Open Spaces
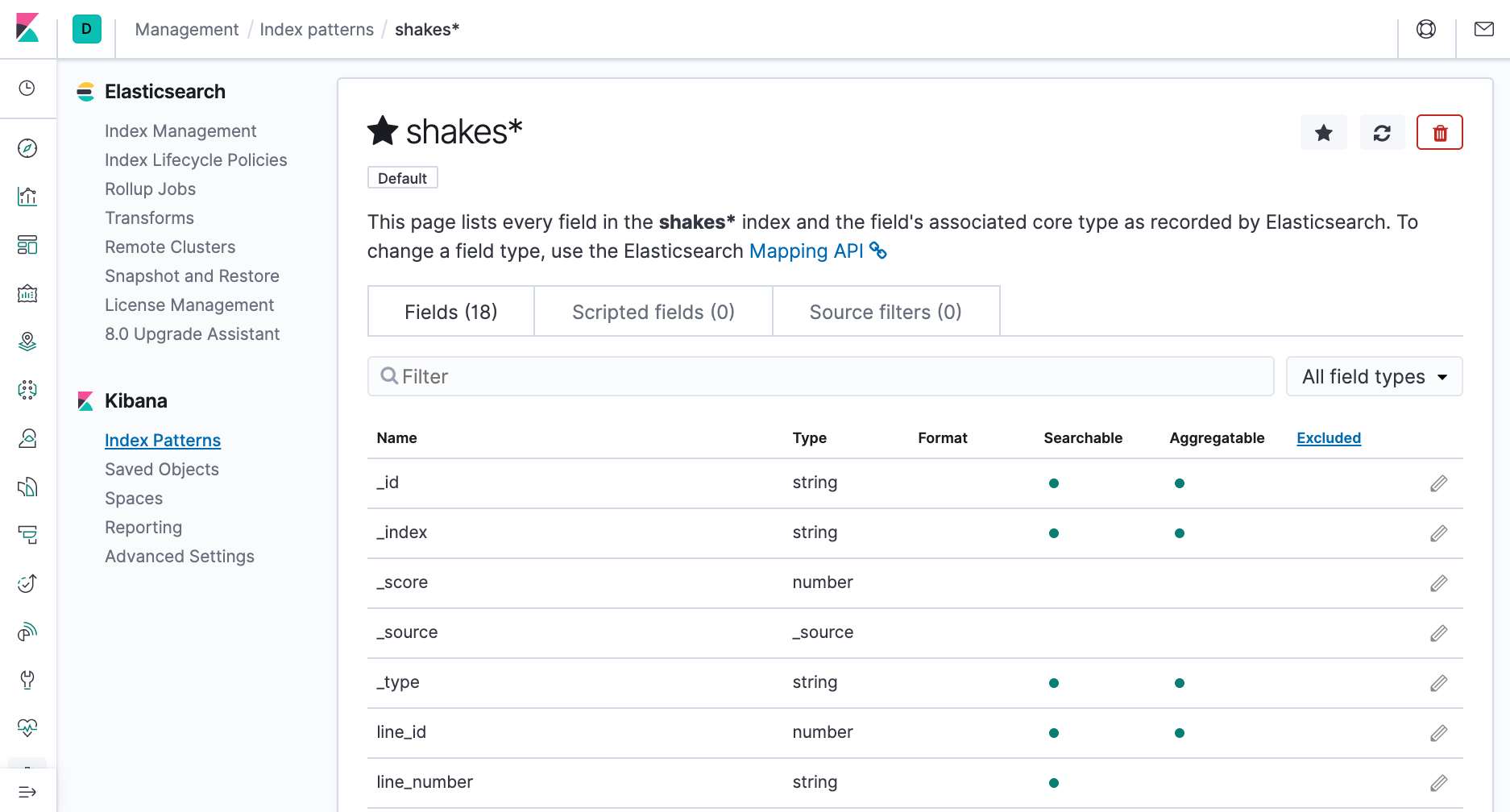 pos(134,499)
